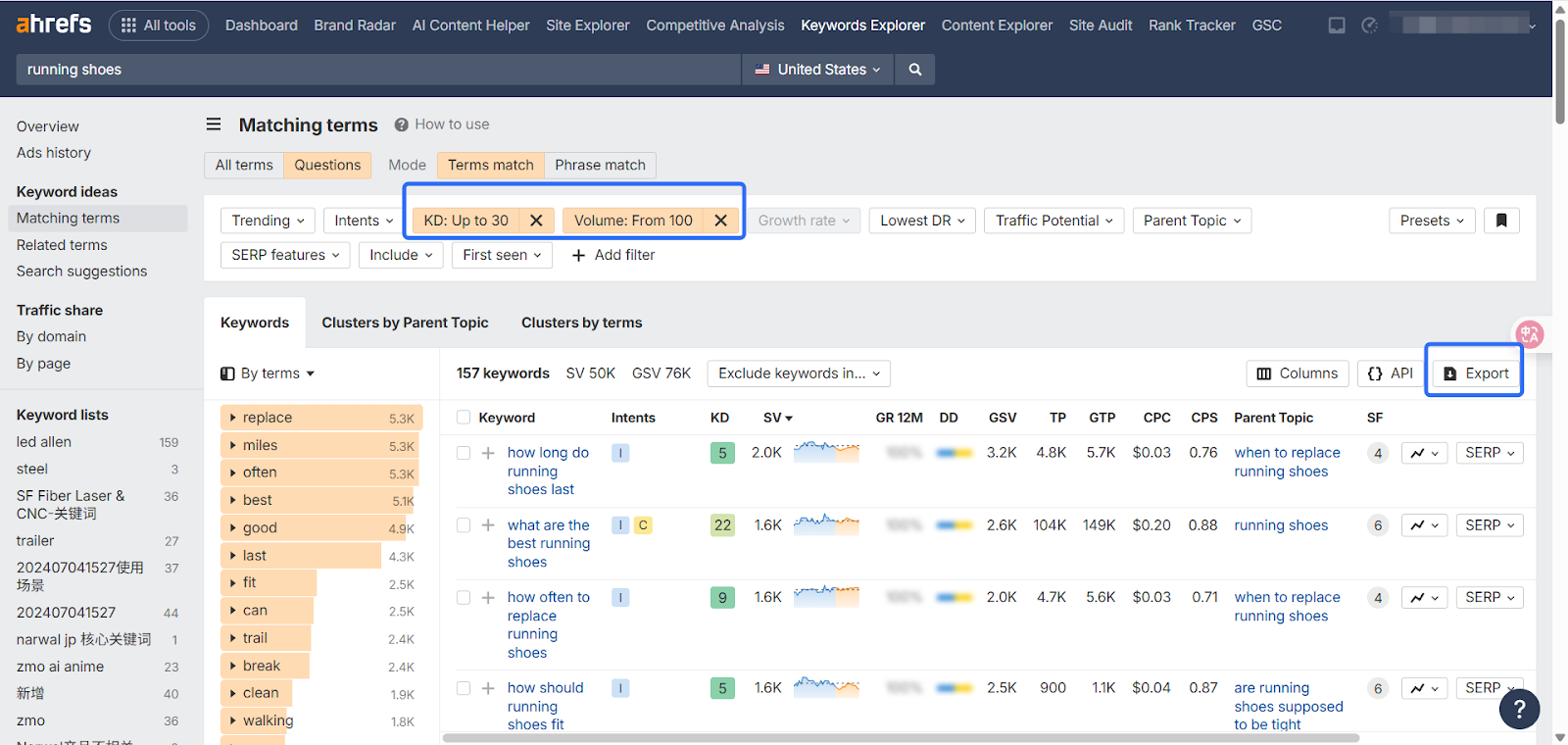Open the United States country dropdown
The width and height of the screenshot is (1568, 745).
tap(817, 70)
